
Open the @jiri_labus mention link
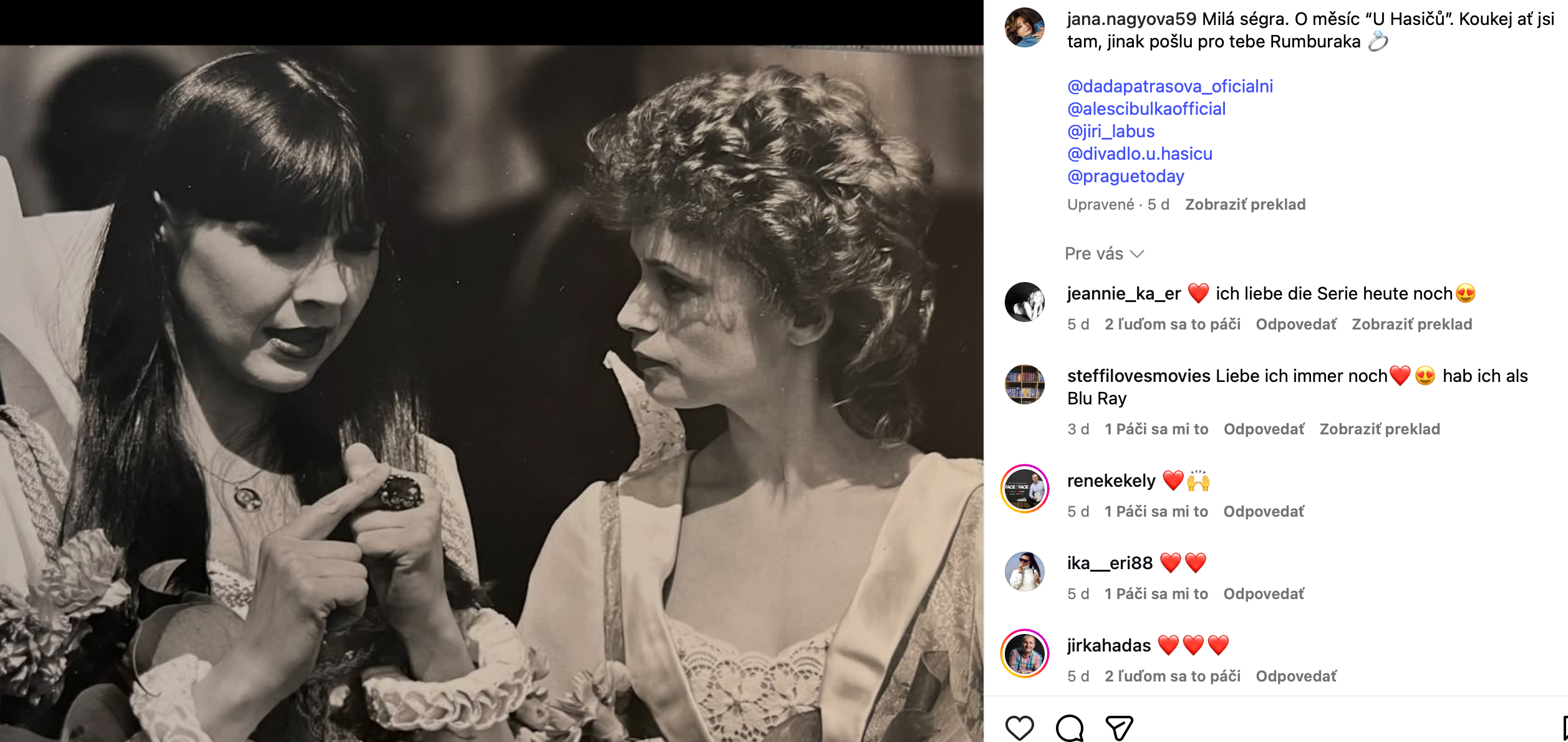pos(1110,131)
